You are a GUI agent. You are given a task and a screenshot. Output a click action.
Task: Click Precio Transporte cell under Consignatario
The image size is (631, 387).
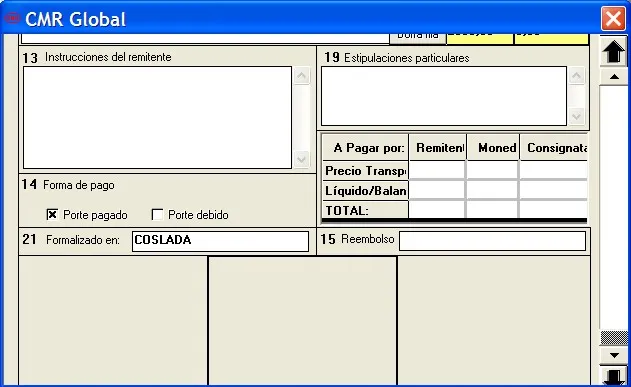[x=554, y=170]
